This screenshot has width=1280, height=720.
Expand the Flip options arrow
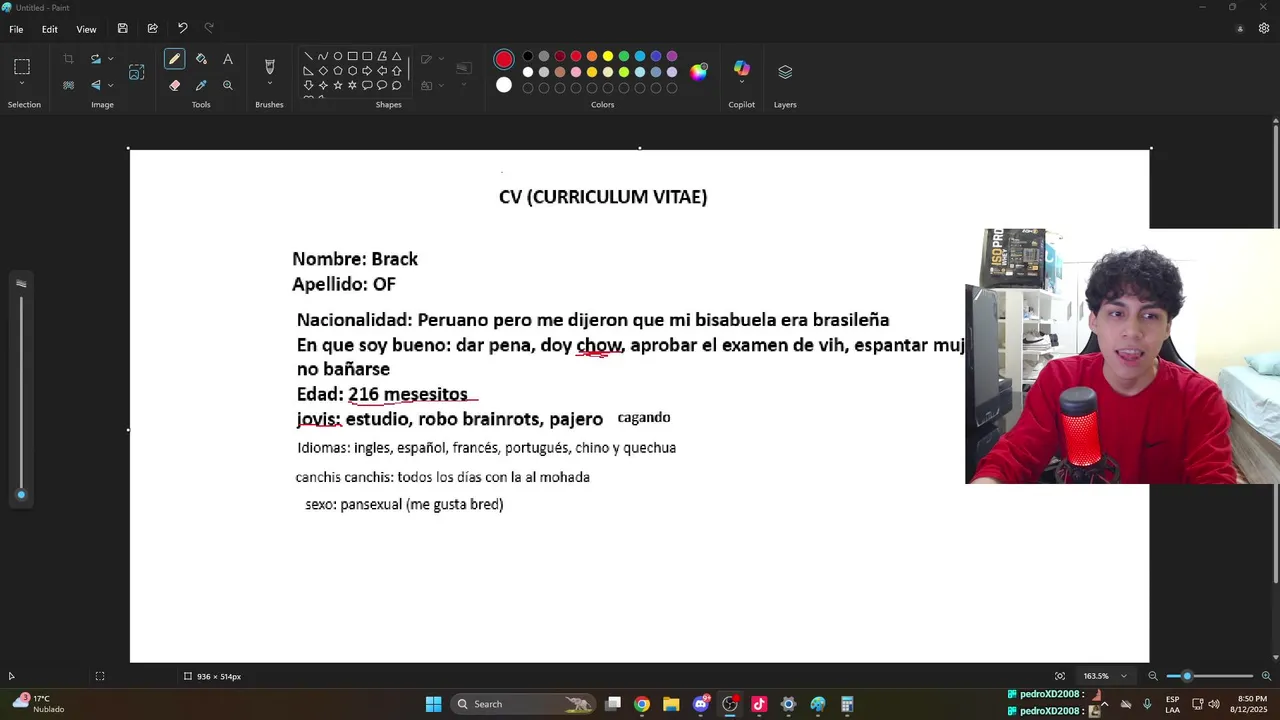tap(110, 85)
